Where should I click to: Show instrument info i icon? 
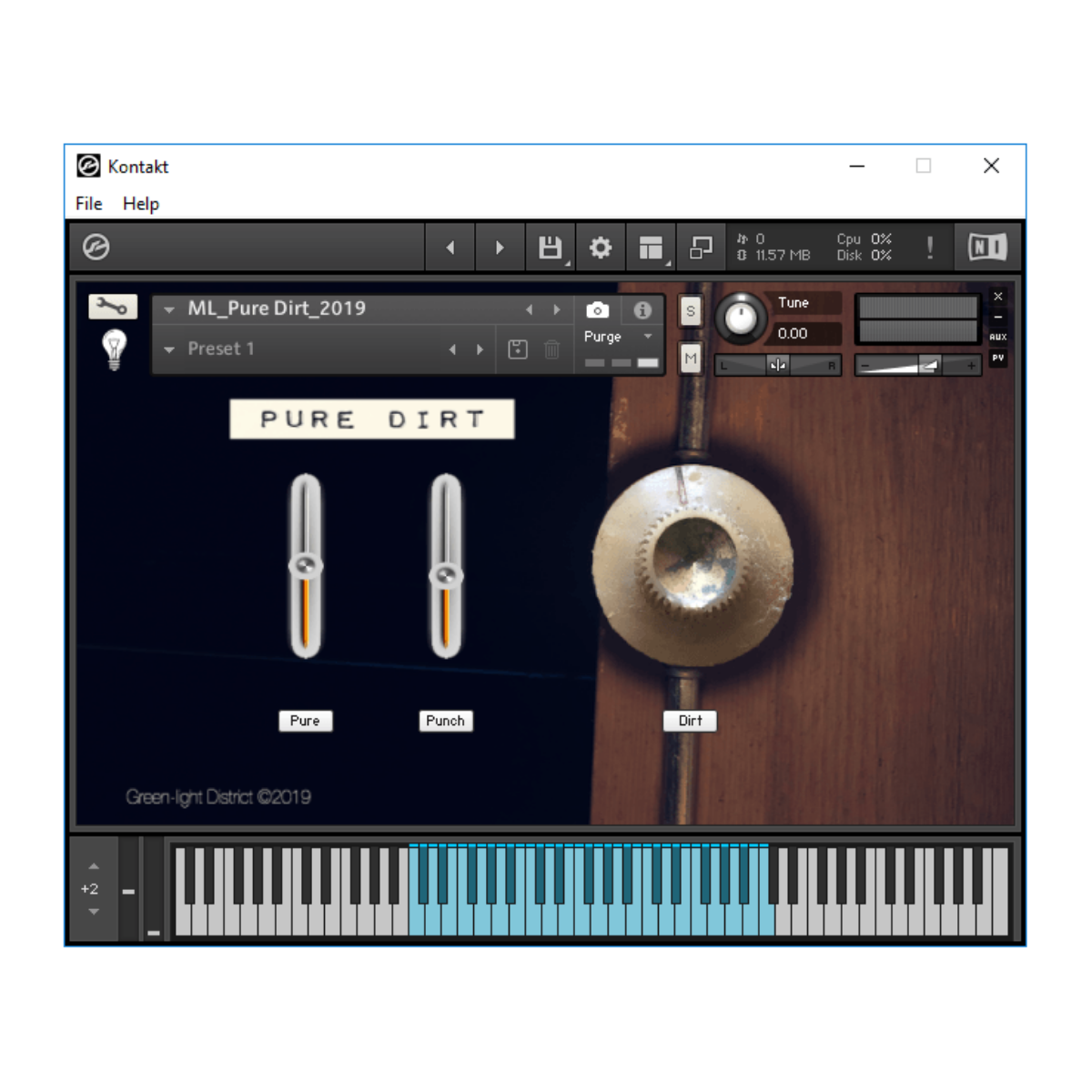[x=642, y=310]
